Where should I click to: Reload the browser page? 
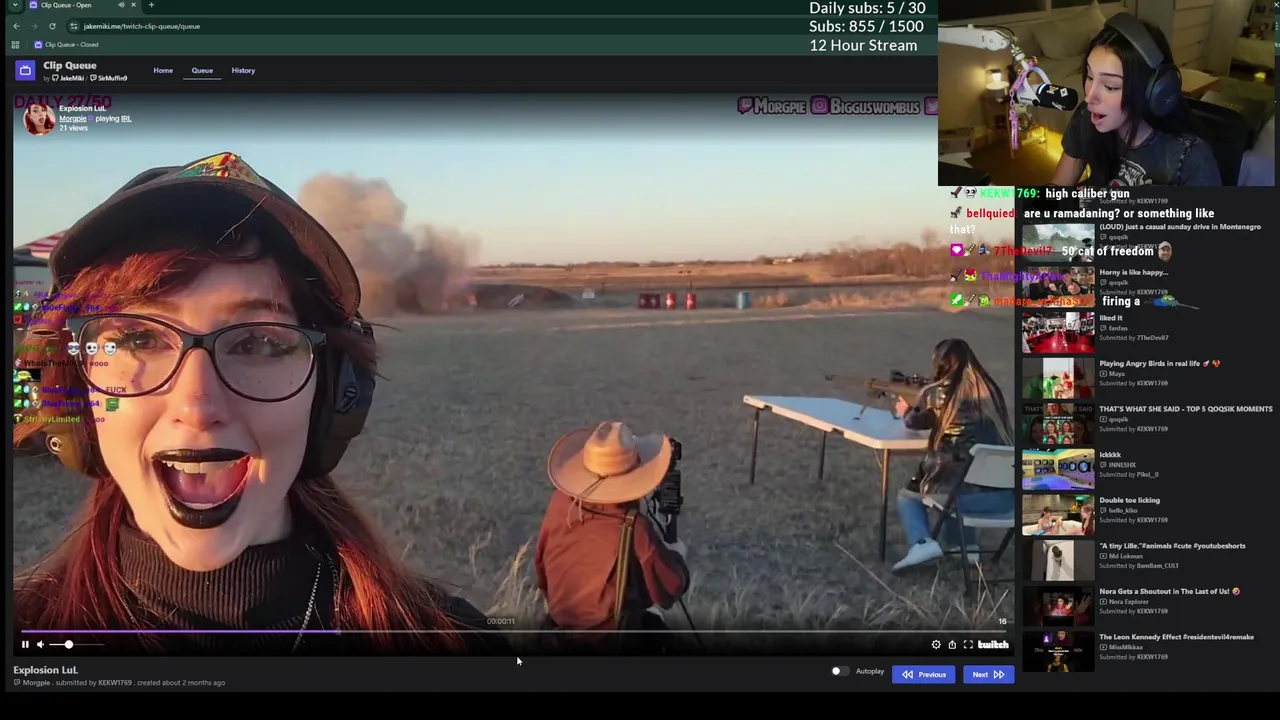52,26
